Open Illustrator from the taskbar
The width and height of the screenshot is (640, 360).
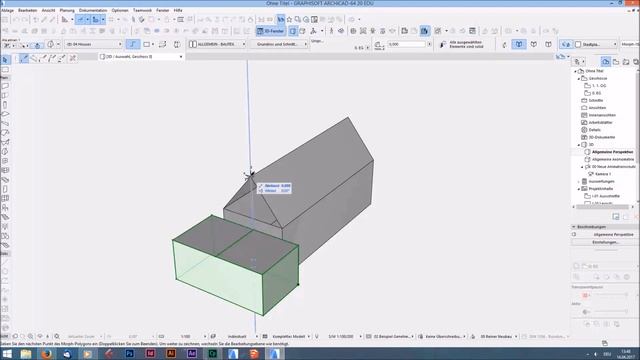point(171,354)
